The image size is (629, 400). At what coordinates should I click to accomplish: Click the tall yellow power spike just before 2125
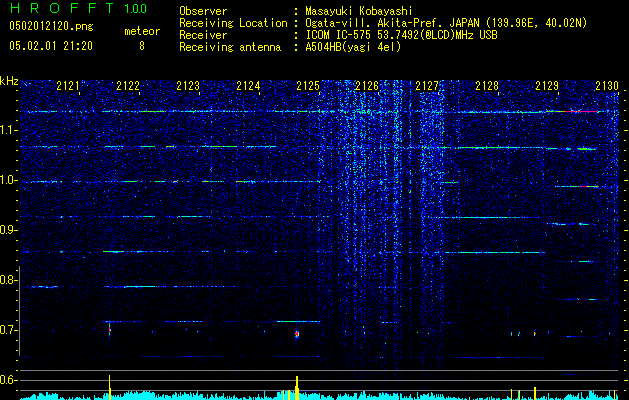297,388
